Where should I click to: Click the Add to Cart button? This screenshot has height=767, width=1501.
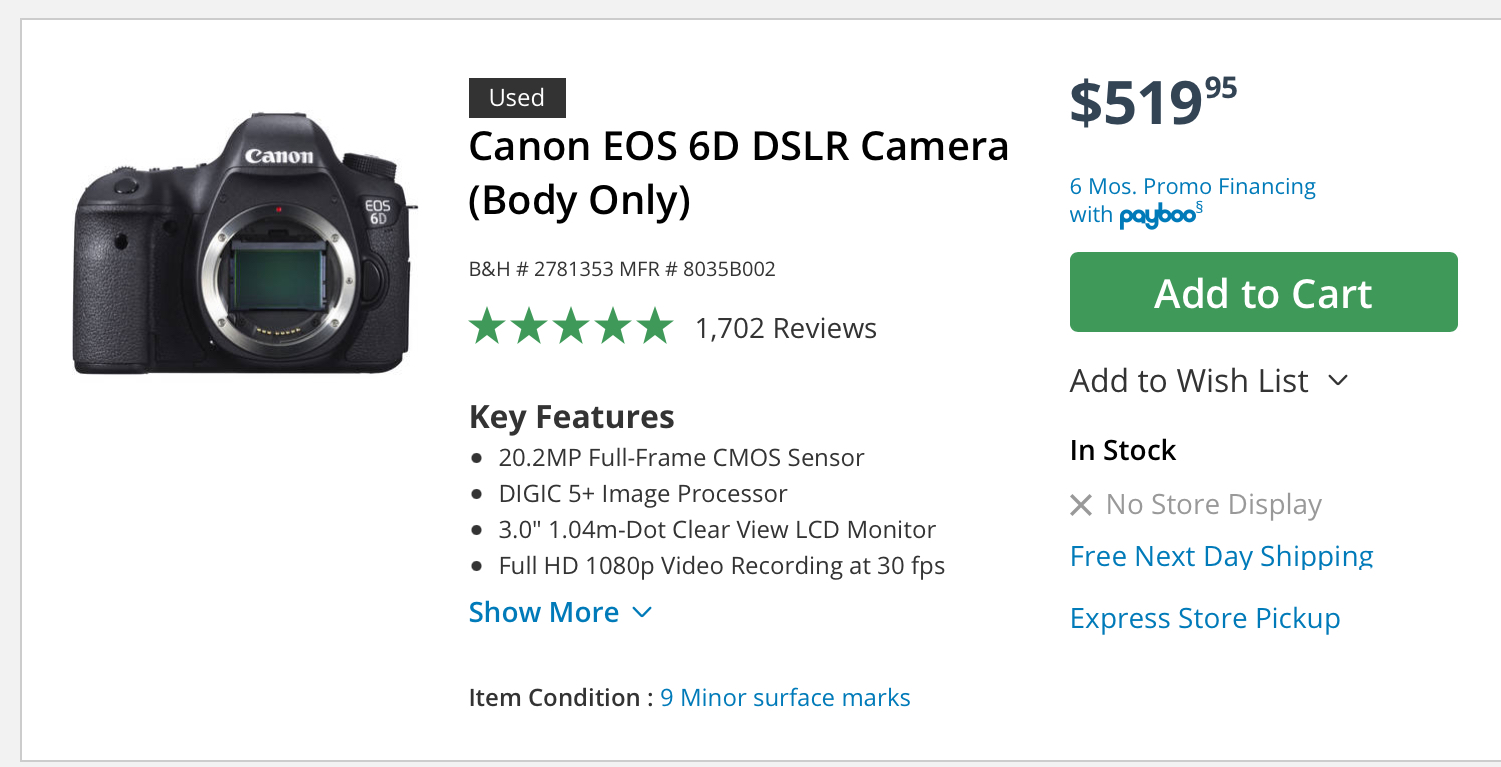[x=1263, y=292]
